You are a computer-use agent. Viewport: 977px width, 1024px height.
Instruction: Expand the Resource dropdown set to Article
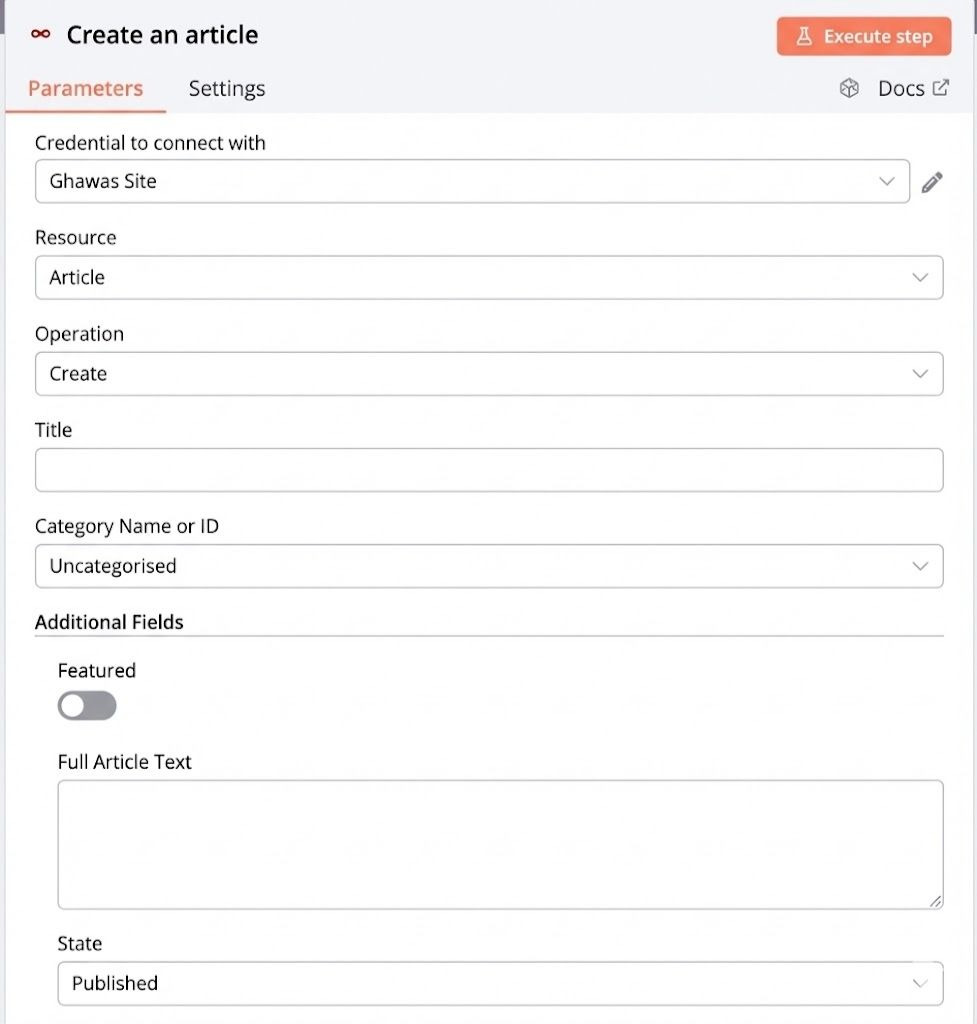[488, 277]
